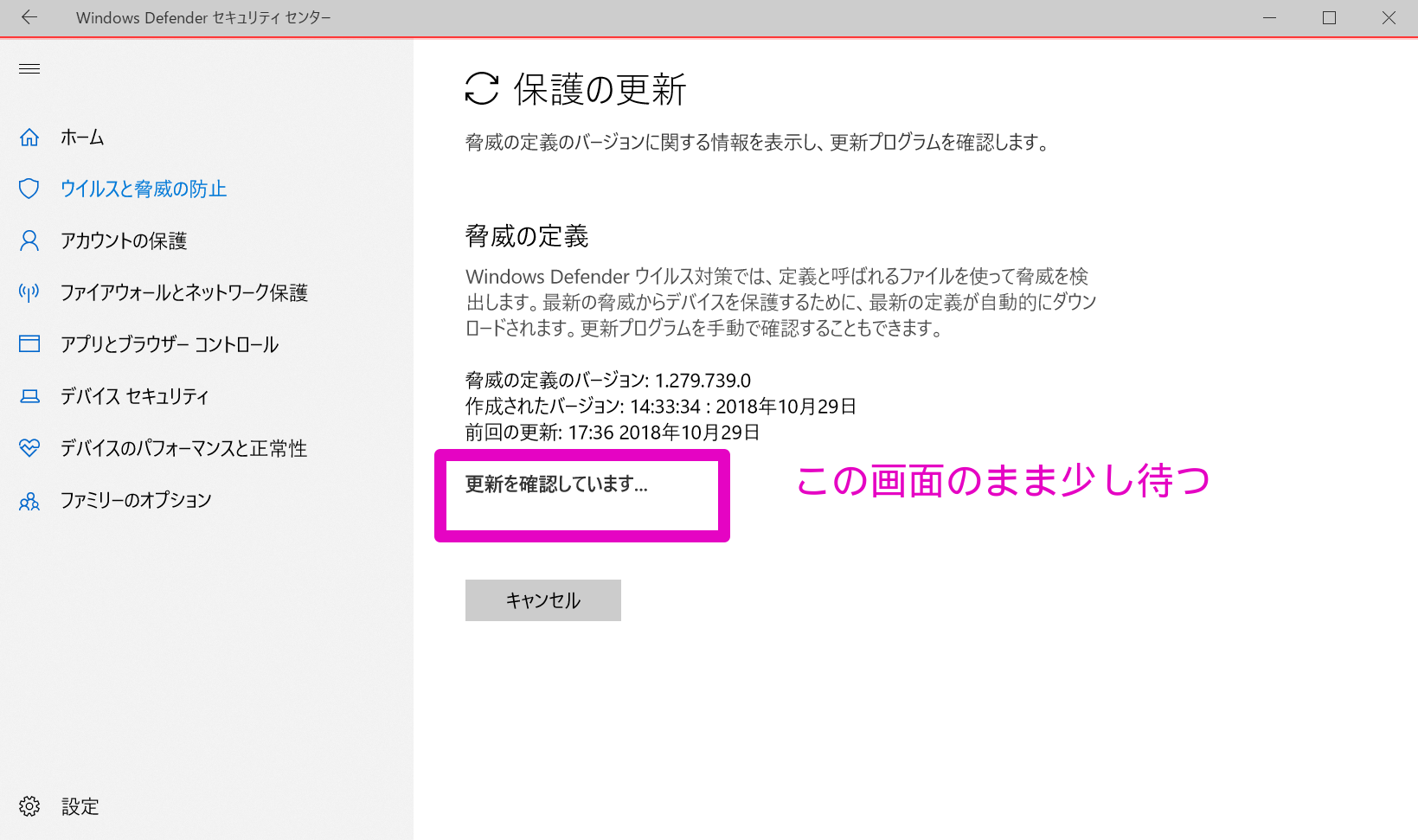Click the 作成されたバージョン 14:33:34 line
Image resolution: width=1418 pixels, height=840 pixels.
(661, 407)
